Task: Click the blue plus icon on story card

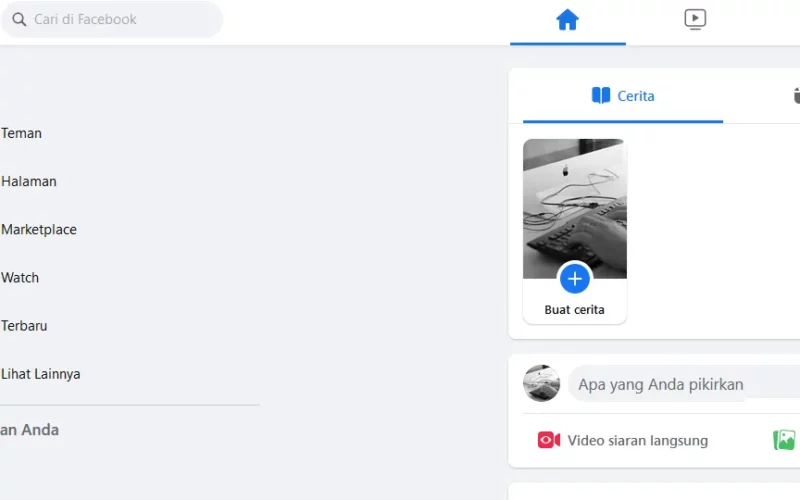Action: click(575, 279)
